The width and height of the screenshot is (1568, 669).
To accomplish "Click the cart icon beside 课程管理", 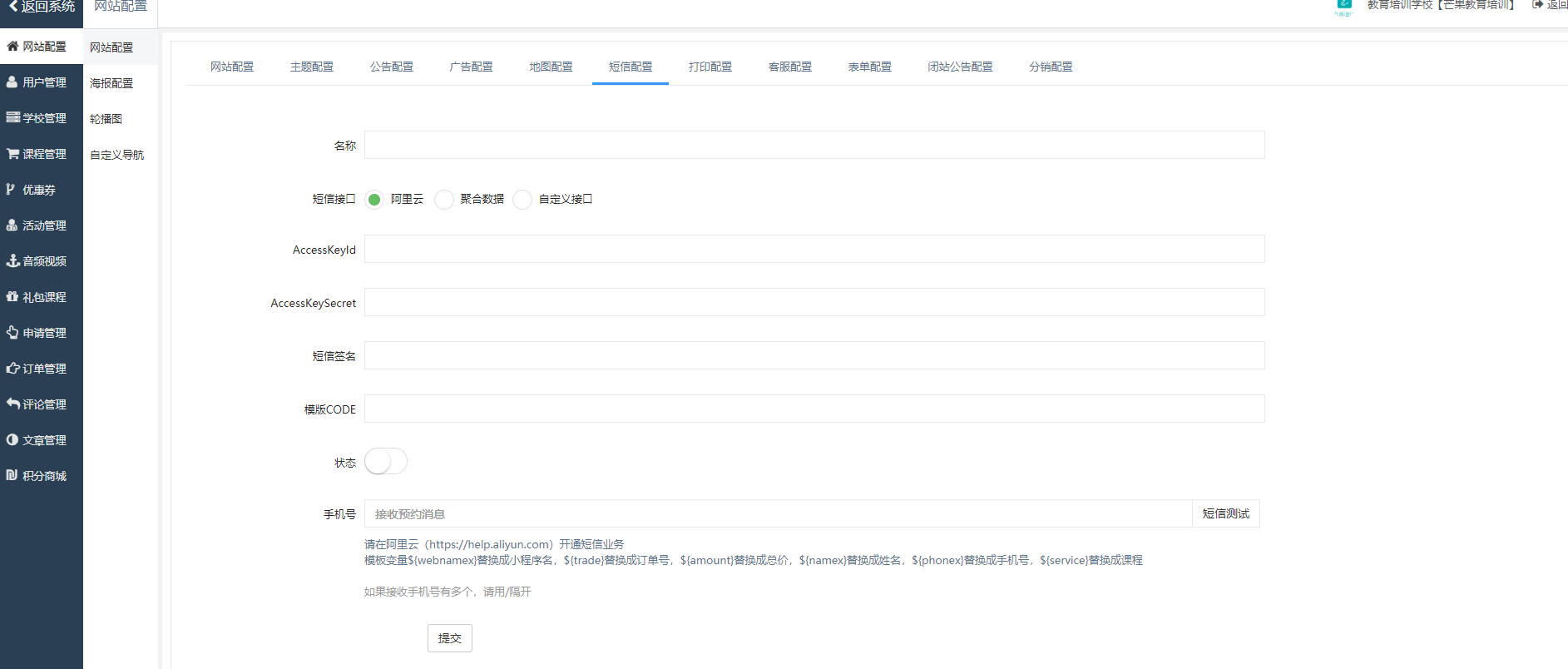I will pyautogui.click(x=12, y=154).
